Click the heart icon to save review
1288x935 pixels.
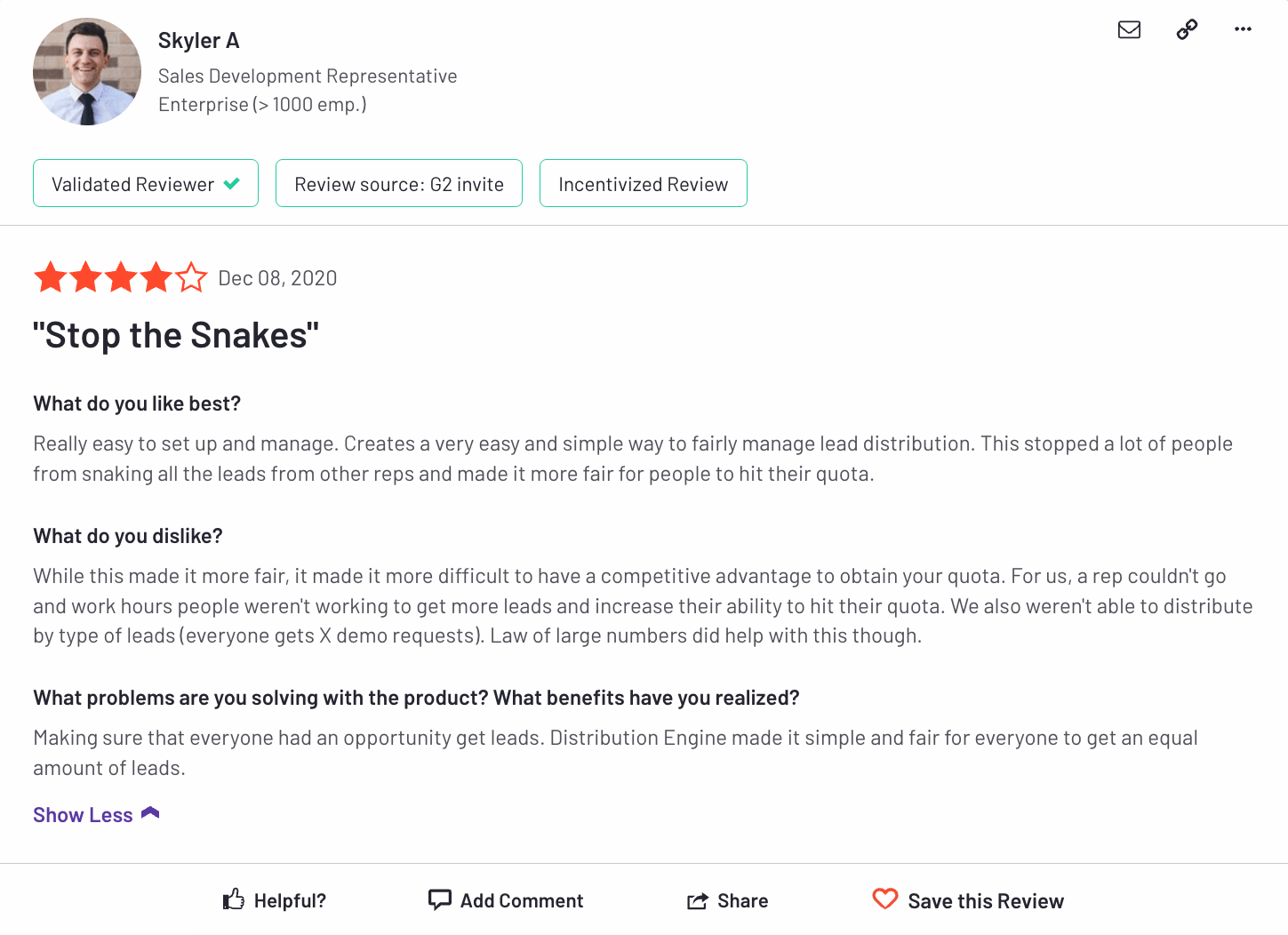pos(885,899)
